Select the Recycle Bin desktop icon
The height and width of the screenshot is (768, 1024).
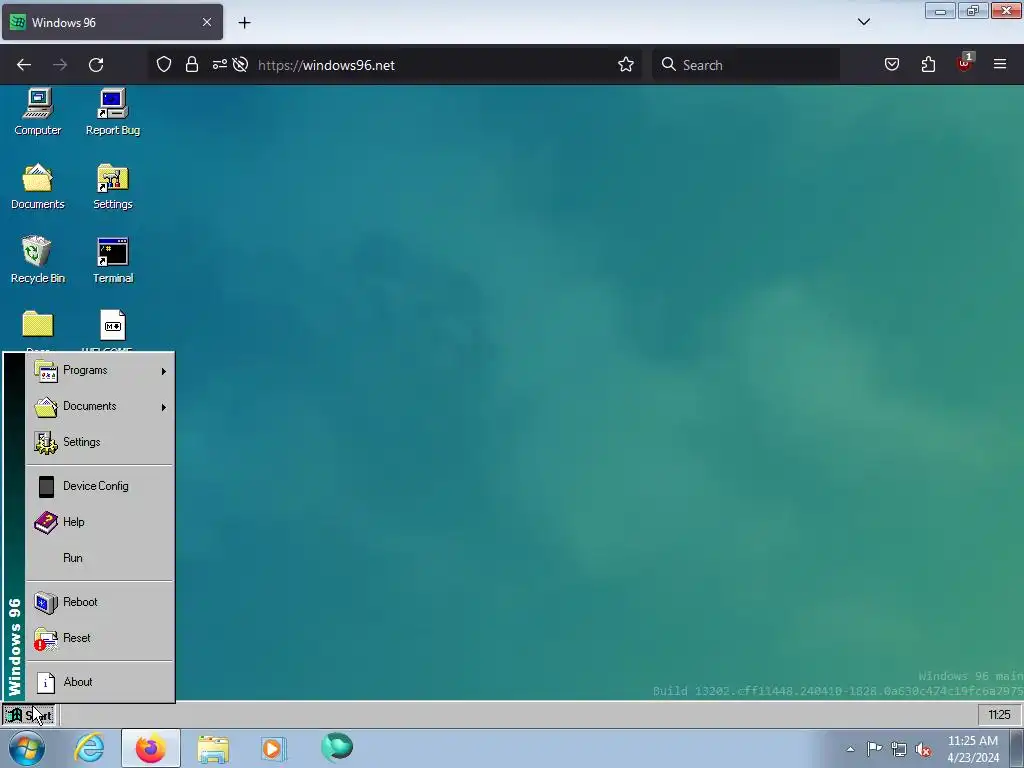coord(38,260)
